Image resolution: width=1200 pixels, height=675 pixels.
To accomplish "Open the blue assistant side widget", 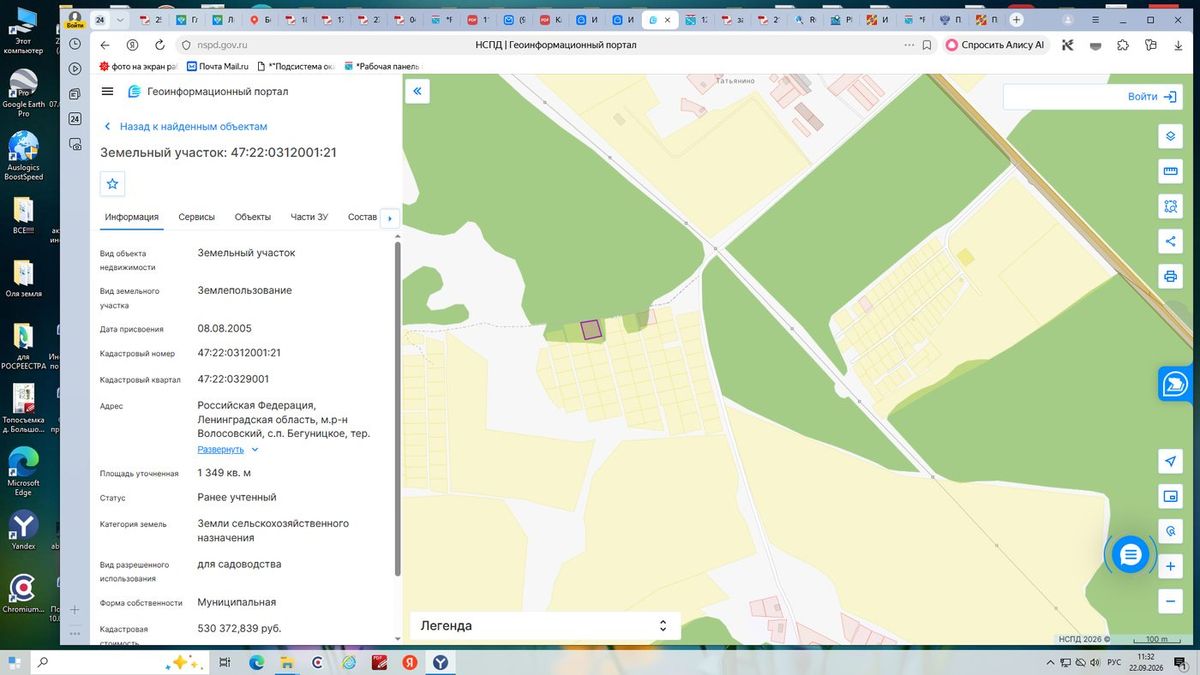I will coord(1175,384).
